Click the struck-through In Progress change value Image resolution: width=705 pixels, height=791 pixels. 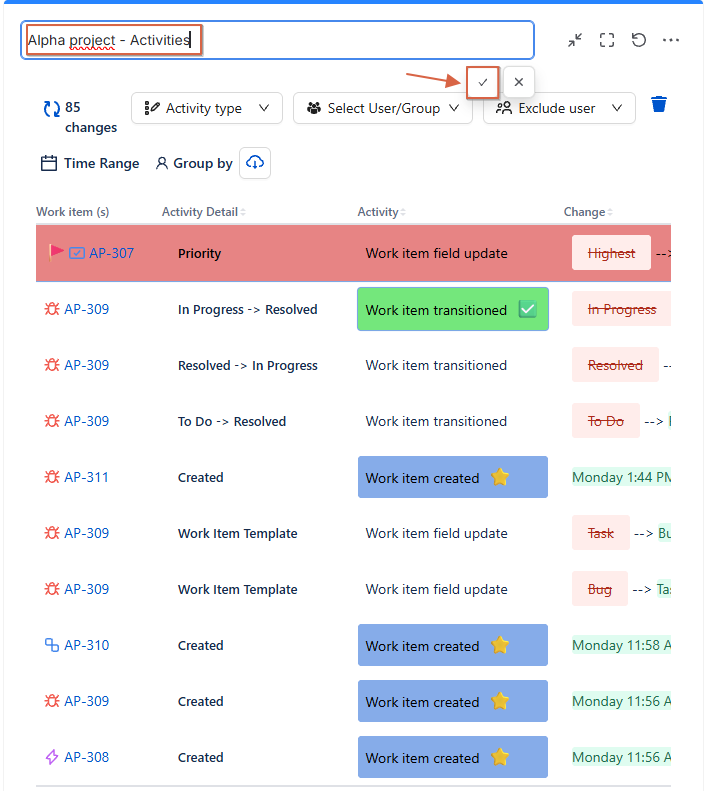click(x=622, y=309)
